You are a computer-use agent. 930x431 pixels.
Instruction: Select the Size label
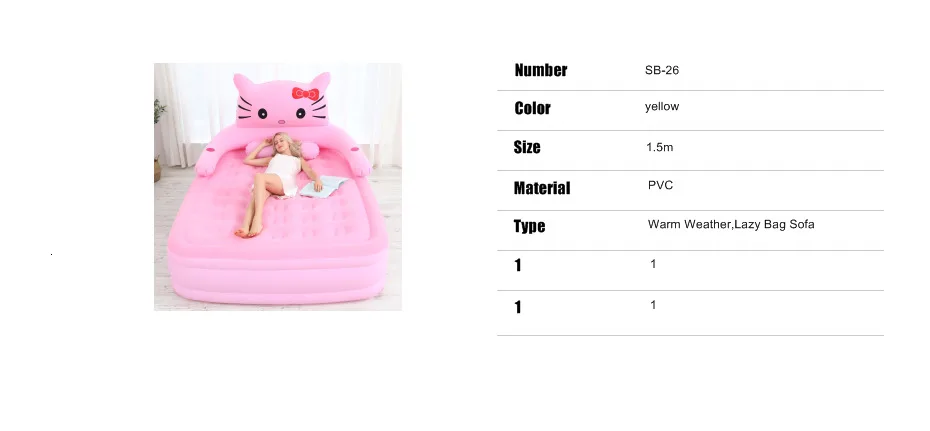(527, 147)
